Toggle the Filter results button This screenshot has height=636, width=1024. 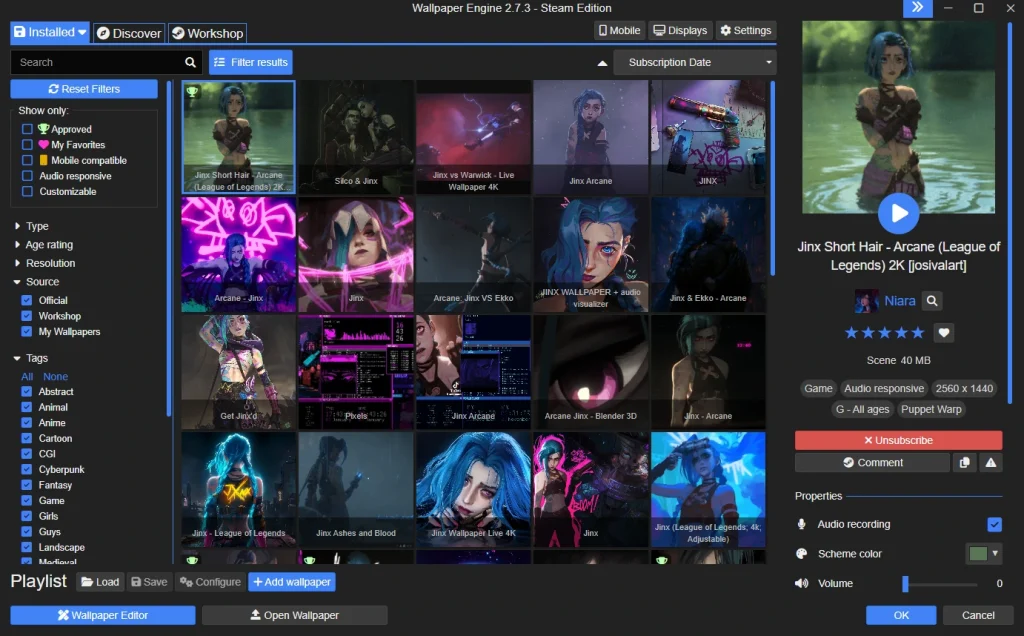point(251,62)
